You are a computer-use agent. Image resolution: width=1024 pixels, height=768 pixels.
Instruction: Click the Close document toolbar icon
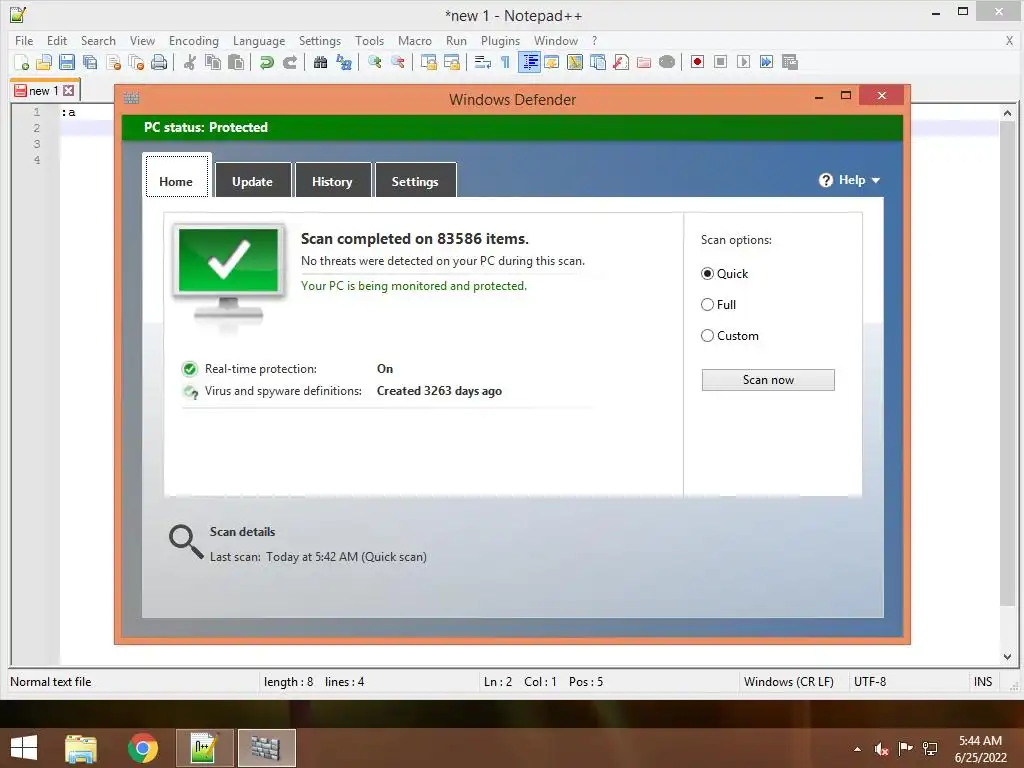(x=114, y=62)
